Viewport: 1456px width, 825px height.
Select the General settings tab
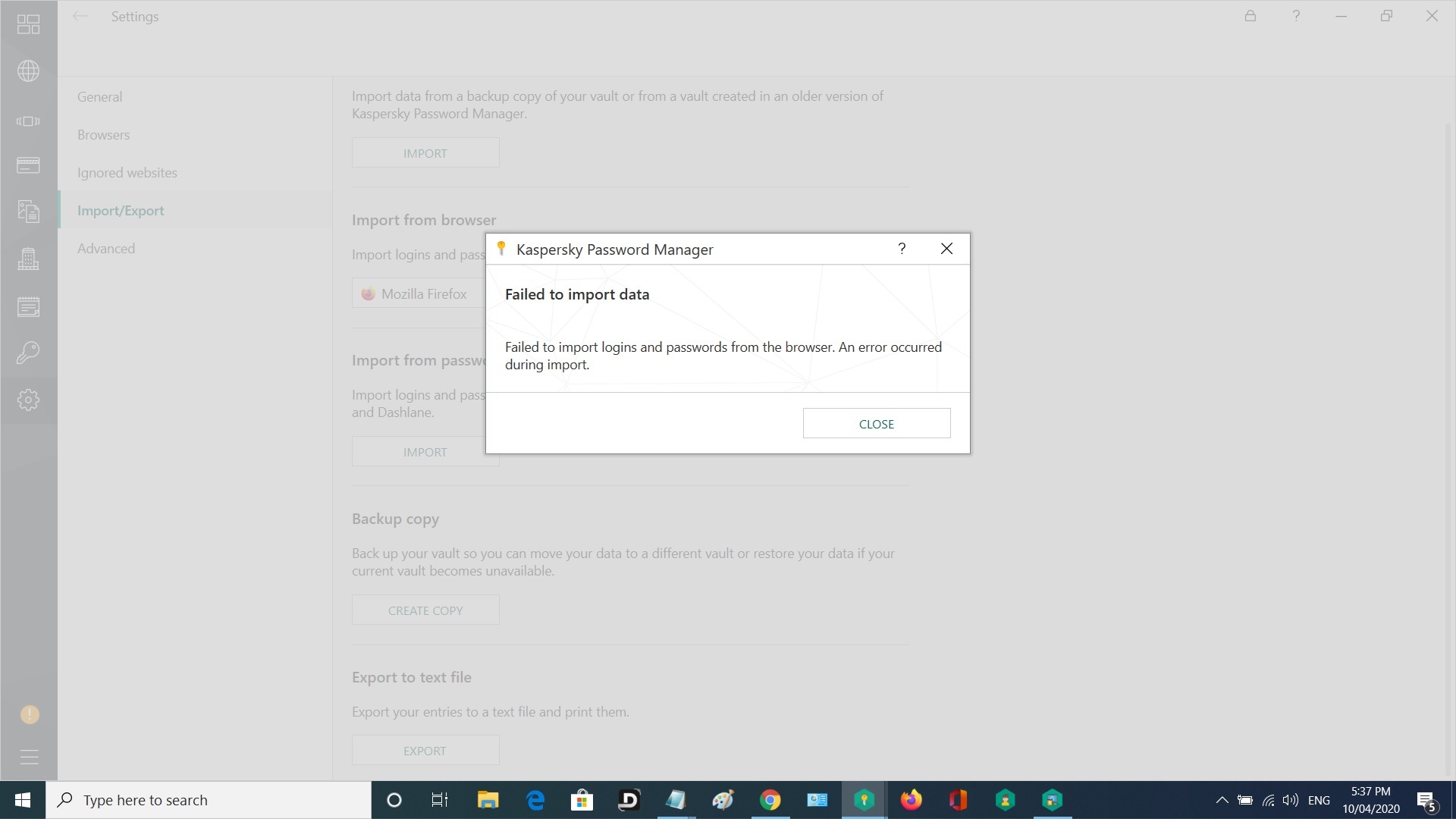coord(99,97)
